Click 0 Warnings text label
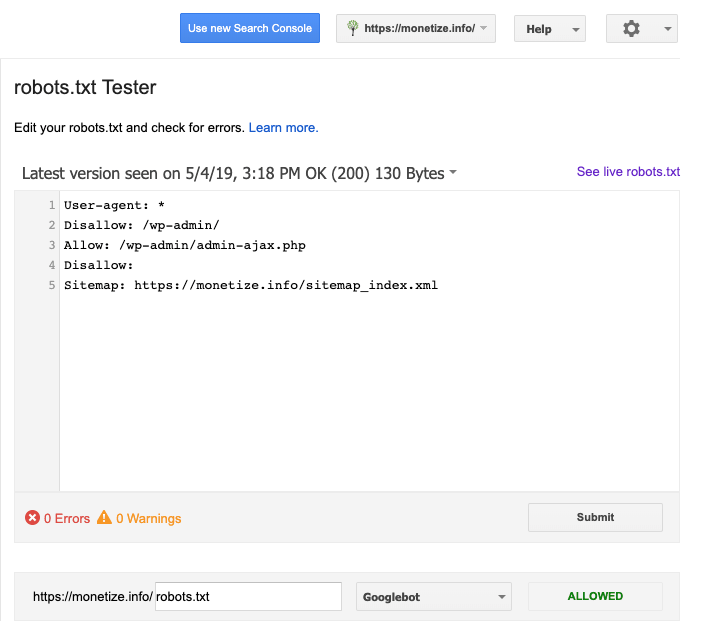705x627 pixels. pos(148,518)
